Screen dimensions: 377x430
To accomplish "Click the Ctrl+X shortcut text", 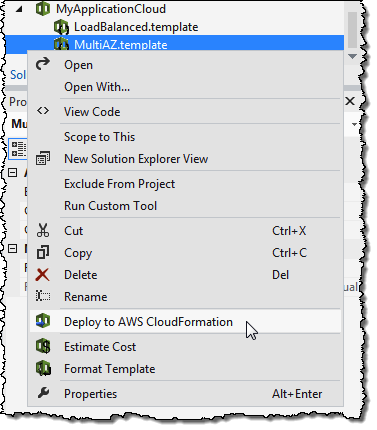I will coord(289,231).
